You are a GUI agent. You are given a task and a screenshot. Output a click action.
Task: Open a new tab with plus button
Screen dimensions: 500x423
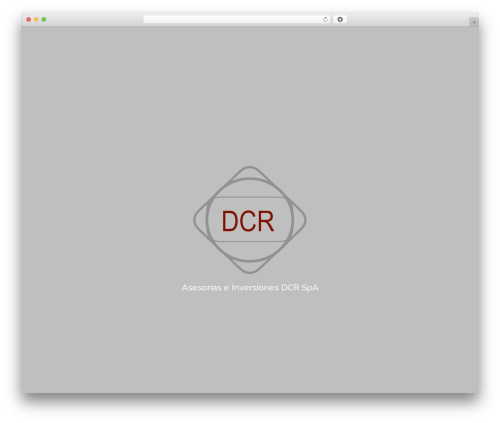[474, 22]
